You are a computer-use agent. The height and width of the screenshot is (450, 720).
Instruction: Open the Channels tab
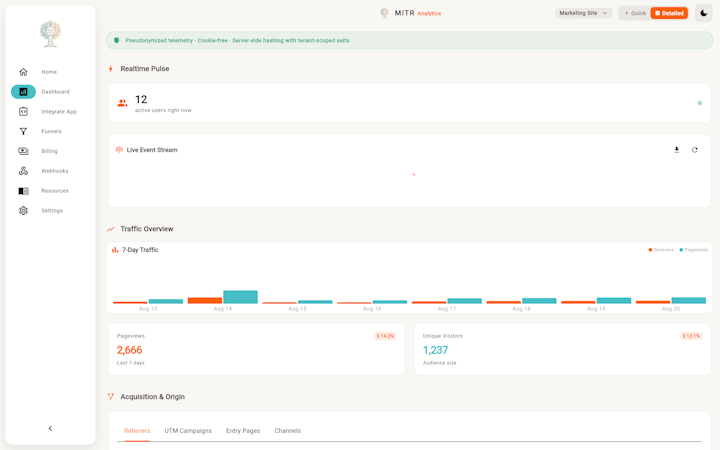tap(287, 431)
